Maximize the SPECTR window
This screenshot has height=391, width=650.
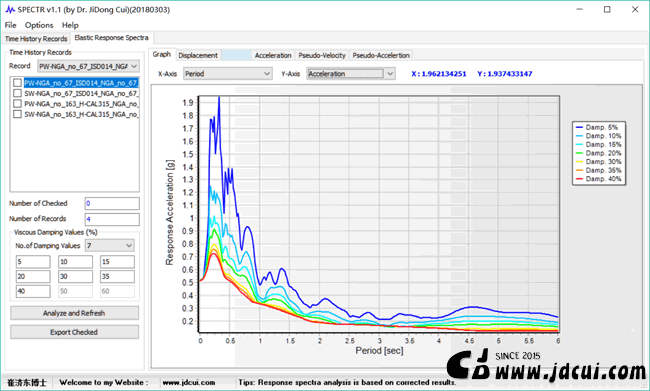607,10
